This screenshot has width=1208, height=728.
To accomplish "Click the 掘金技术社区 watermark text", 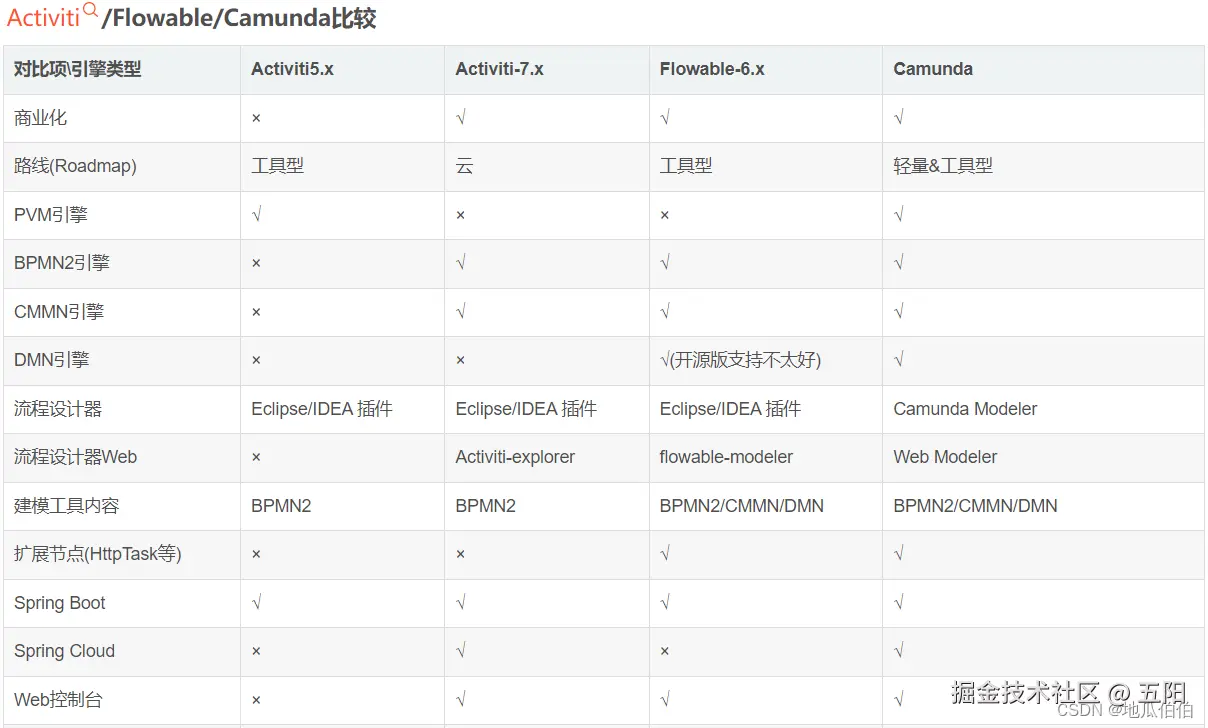I will 1025,692.
